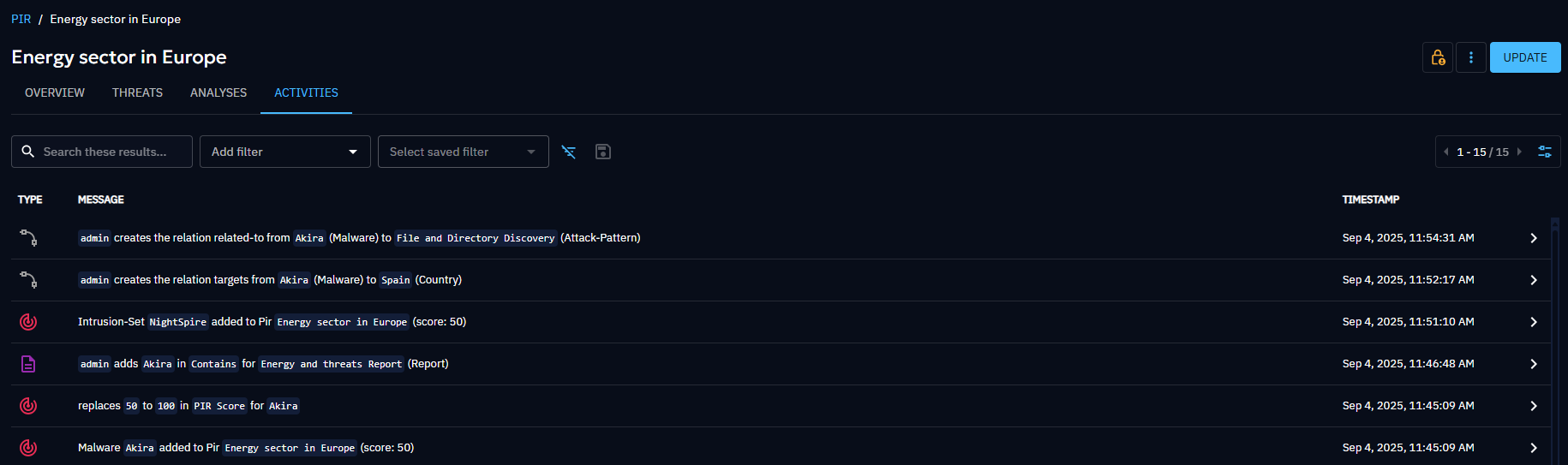
Task: Open the three-dot more options menu
Action: point(1470,57)
